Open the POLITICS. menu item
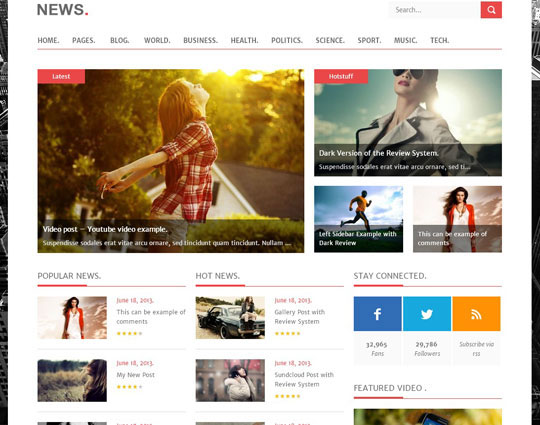The height and width of the screenshot is (425, 540). (x=287, y=40)
